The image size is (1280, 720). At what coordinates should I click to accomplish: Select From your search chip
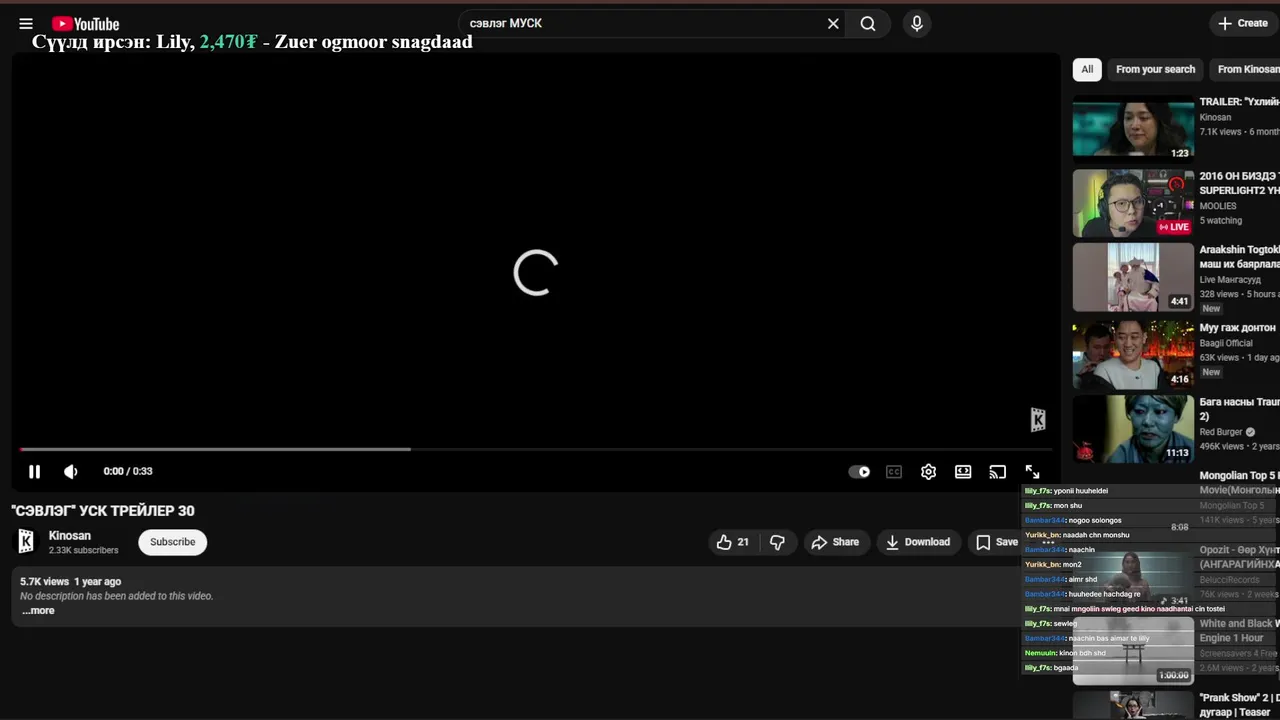[x=1155, y=69]
